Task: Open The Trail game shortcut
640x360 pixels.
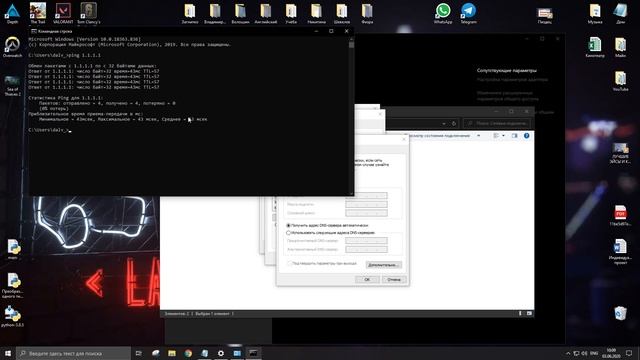Action: [x=38, y=13]
